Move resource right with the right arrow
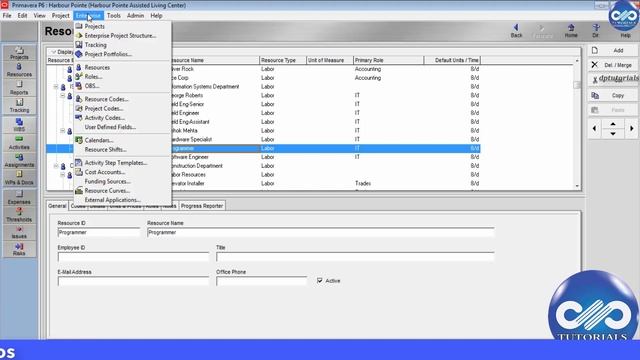Image resolution: width=640 pixels, height=360 pixels. (631, 129)
